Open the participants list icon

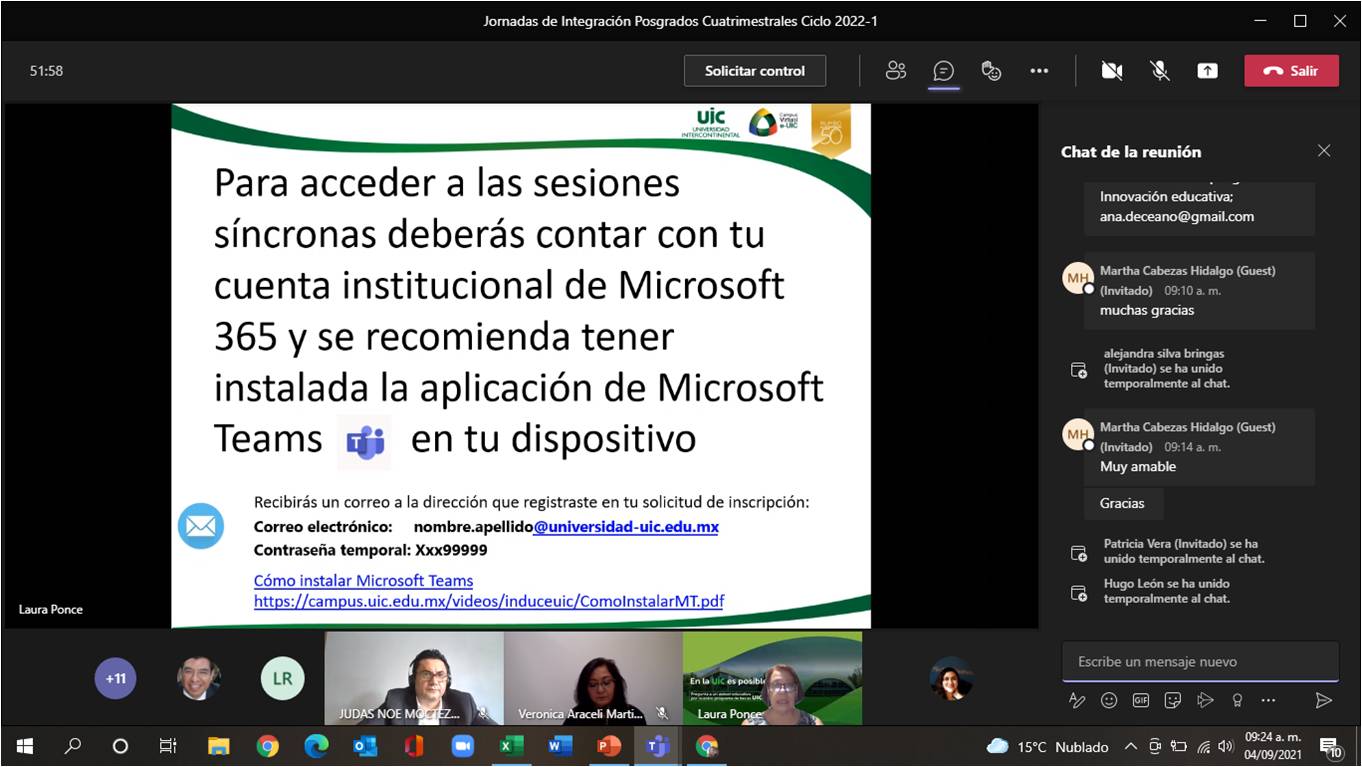896,71
